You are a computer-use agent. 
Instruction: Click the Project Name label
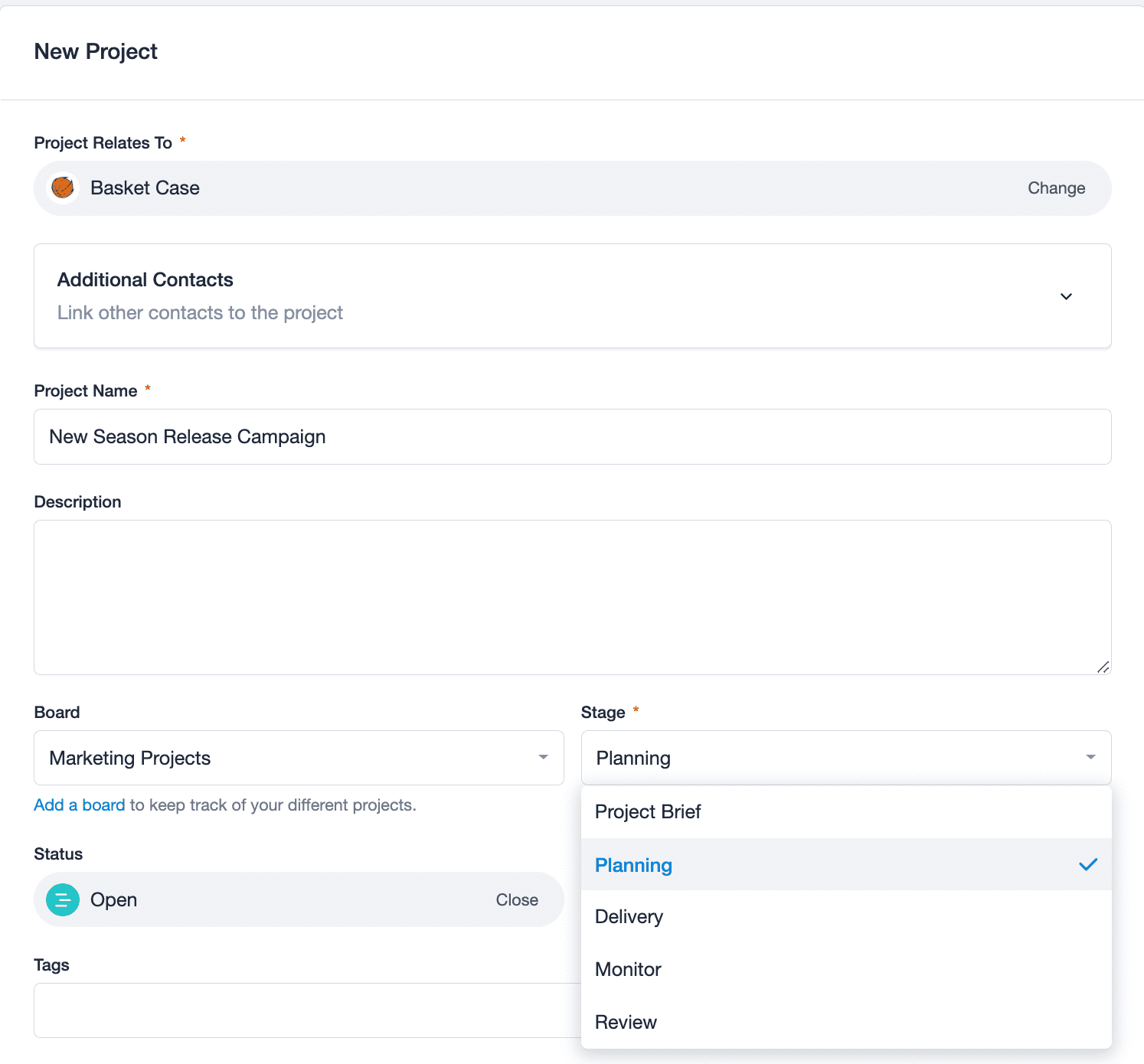point(86,391)
